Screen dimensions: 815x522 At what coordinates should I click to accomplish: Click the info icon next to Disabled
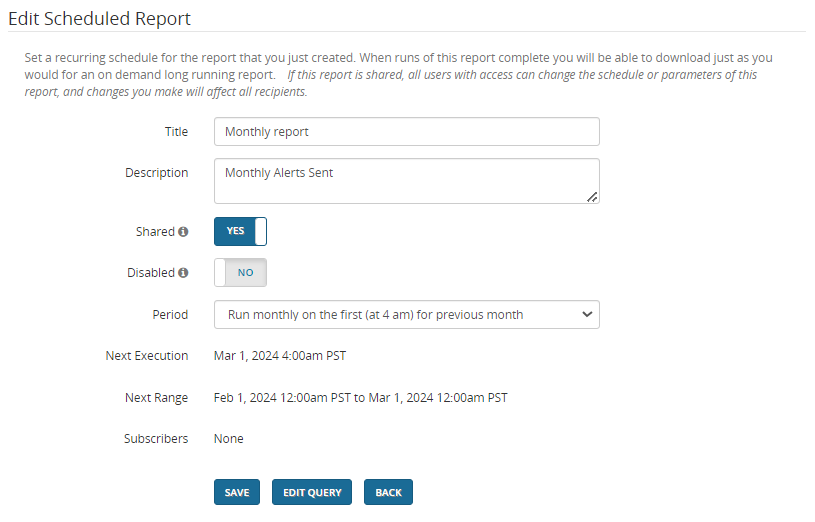point(183,273)
